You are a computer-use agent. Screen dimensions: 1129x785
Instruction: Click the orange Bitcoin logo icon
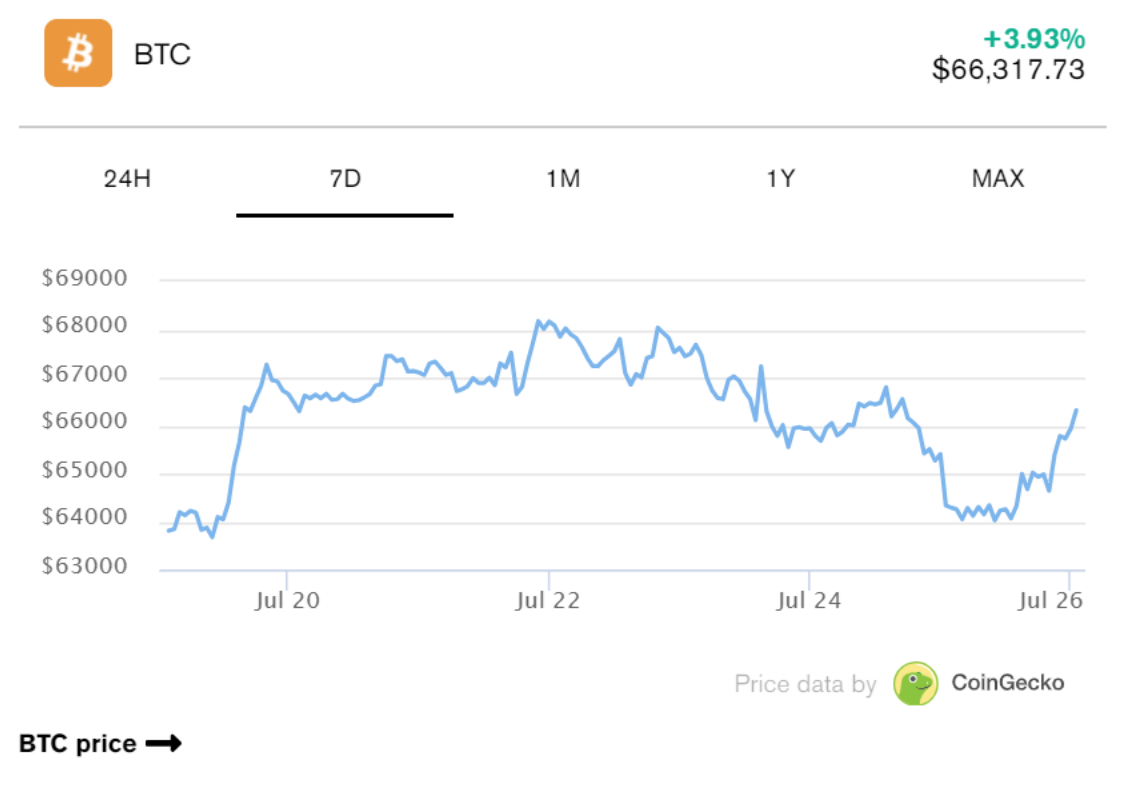[78, 53]
